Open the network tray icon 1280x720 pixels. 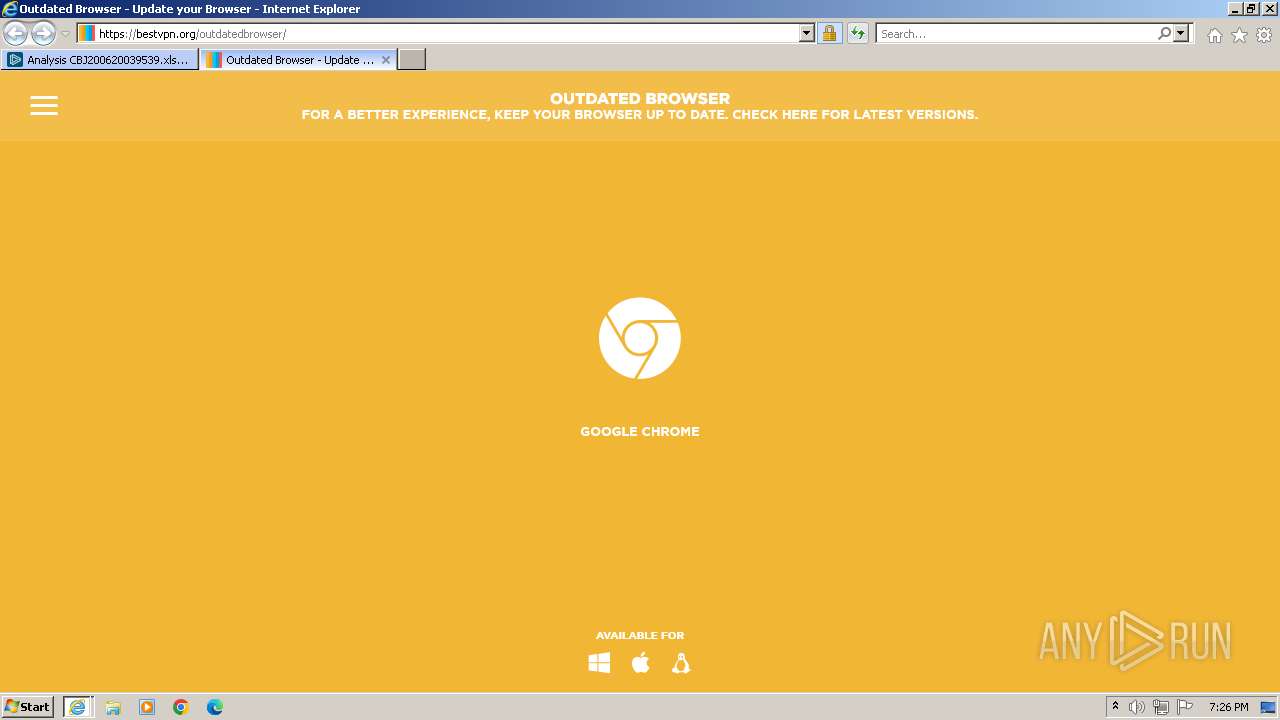[x=1161, y=707]
